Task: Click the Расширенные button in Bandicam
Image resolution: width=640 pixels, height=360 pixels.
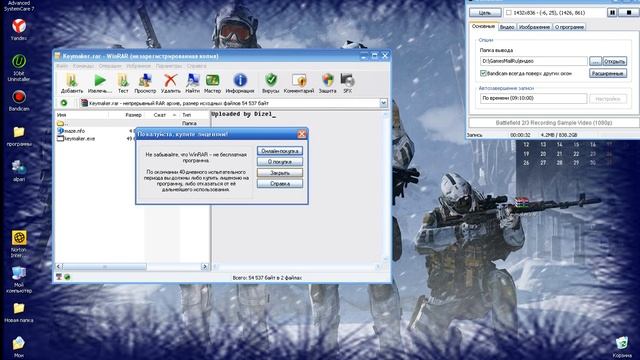Action: click(x=608, y=73)
